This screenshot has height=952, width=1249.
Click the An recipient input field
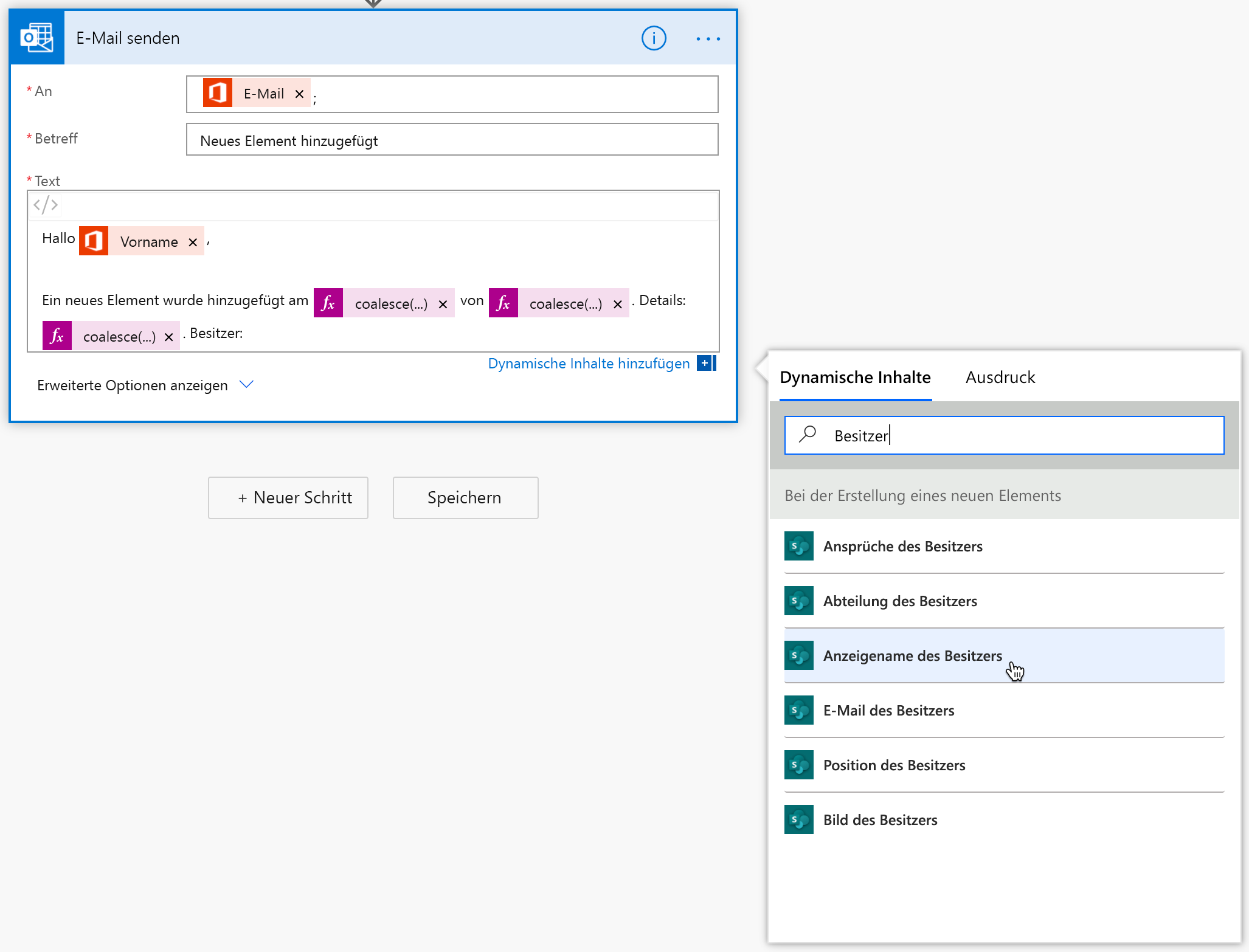click(452, 94)
